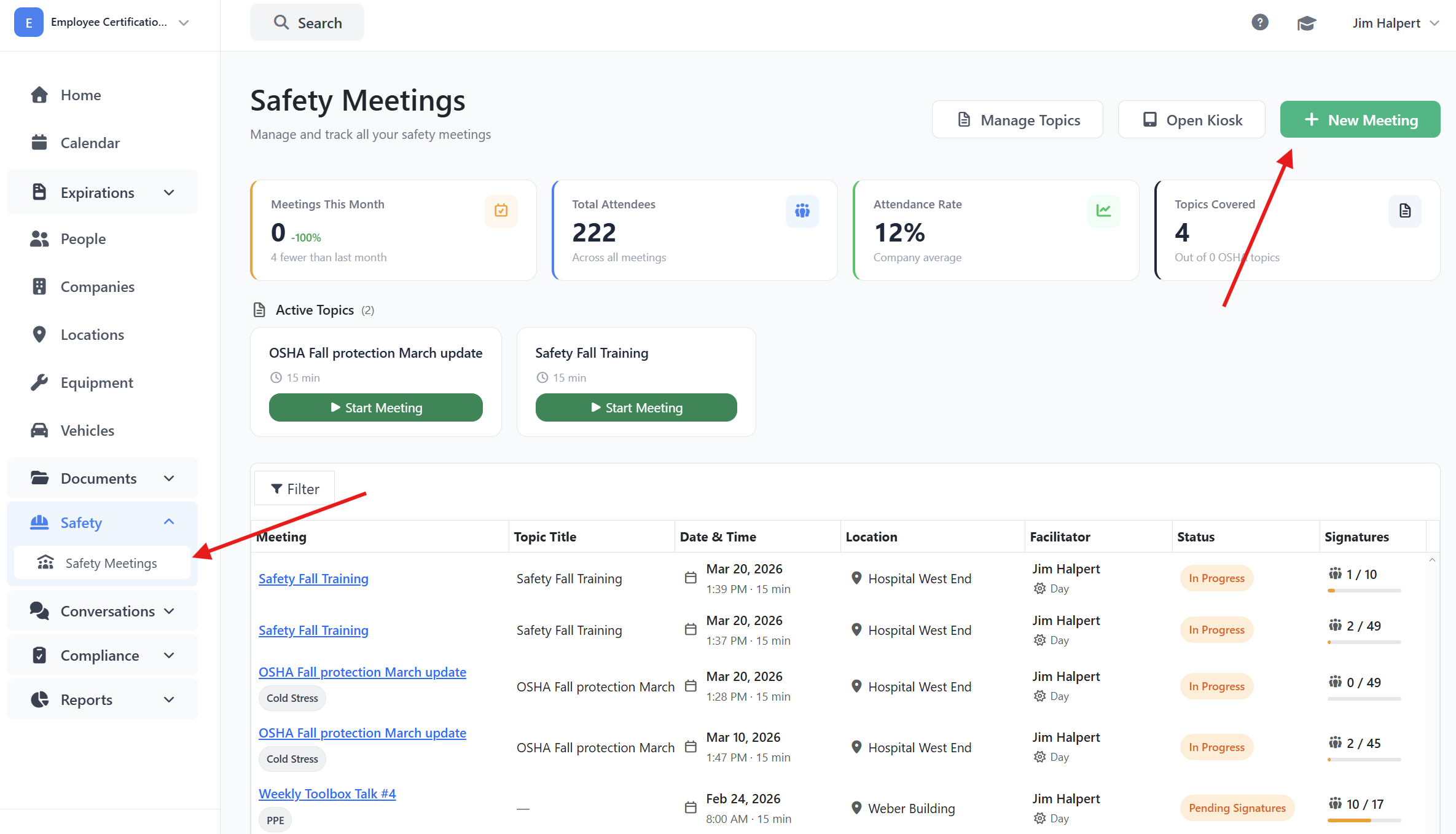Image resolution: width=1456 pixels, height=834 pixels.
Task: Click the Search input field
Action: click(x=307, y=23)
